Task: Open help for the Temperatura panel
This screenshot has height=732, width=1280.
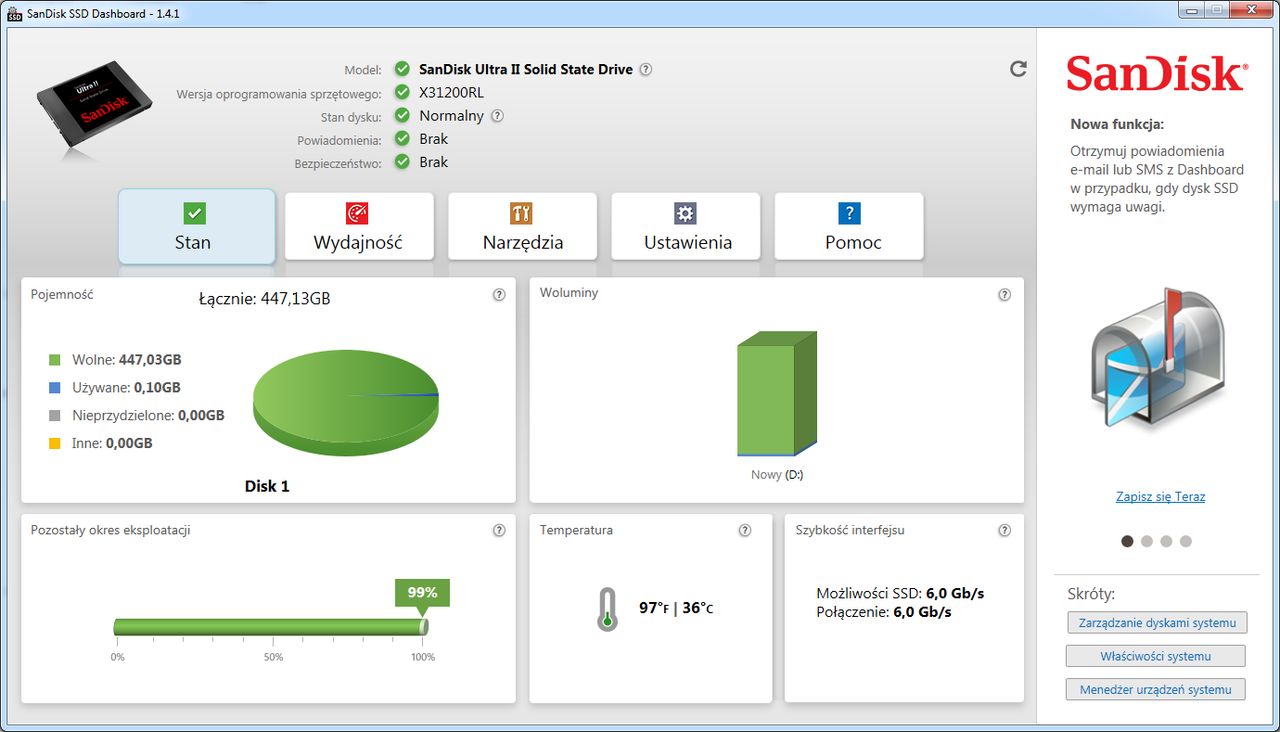Action: pyautogui.click(x=745, y=531)
